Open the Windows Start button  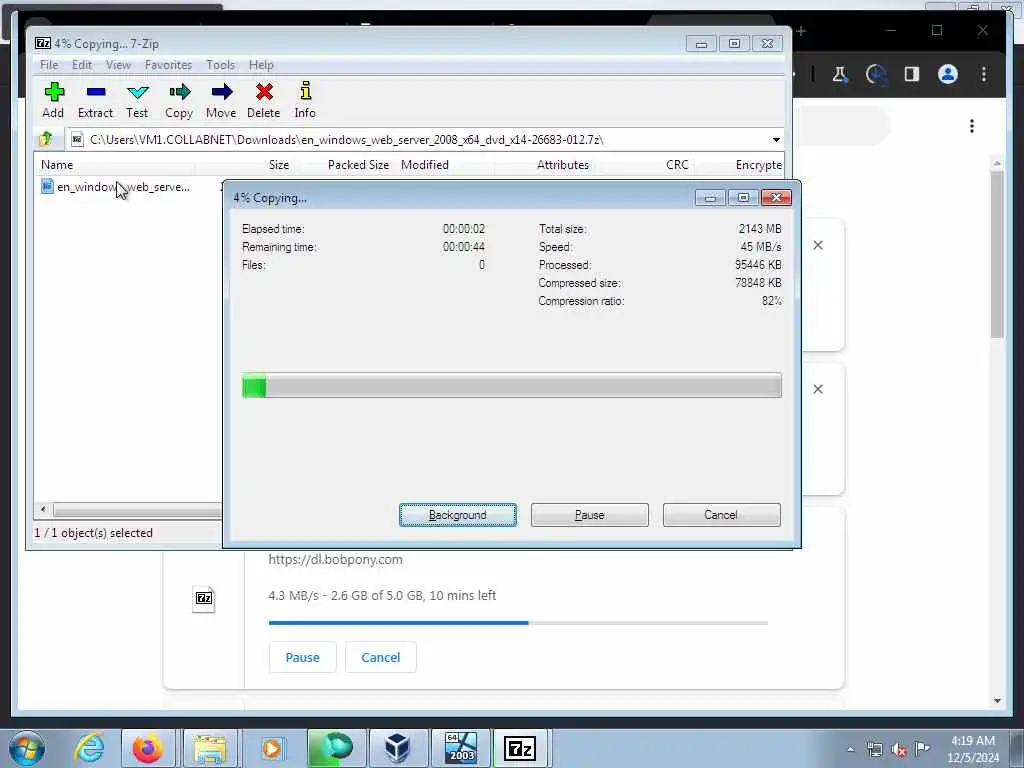pos(26,748)
